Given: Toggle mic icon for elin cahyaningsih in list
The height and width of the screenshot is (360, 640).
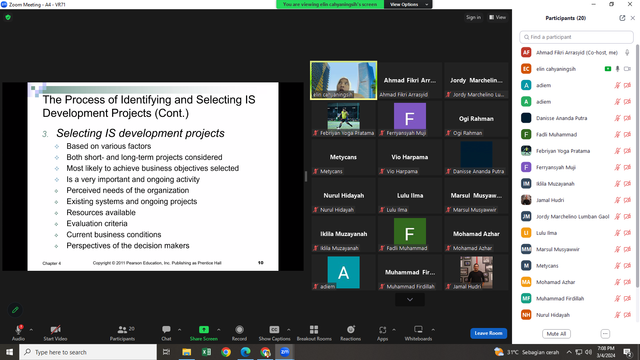Looking at the screenshot, I should (x=618, y=69).
